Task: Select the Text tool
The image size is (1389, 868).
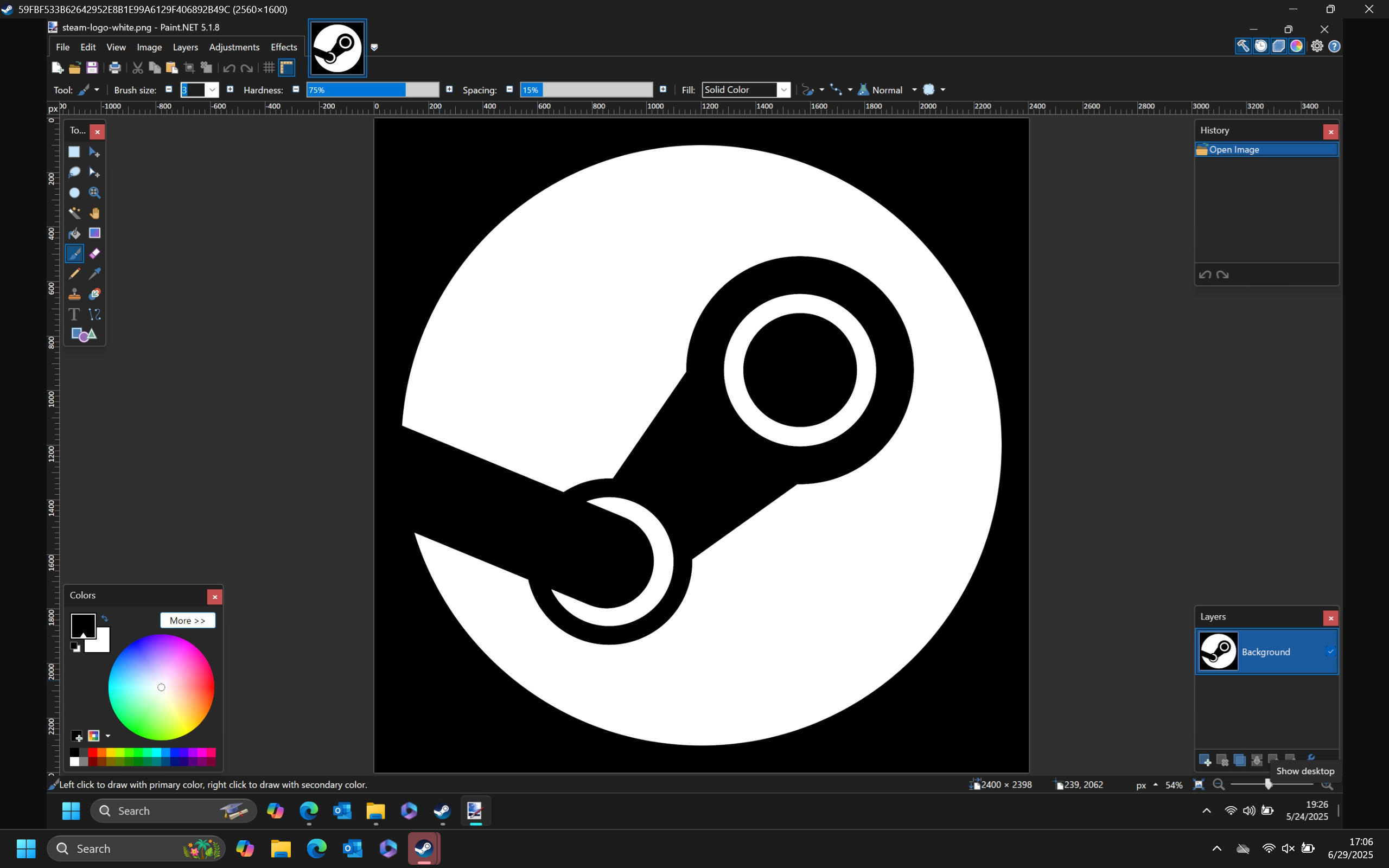Action: coord(74,314)
